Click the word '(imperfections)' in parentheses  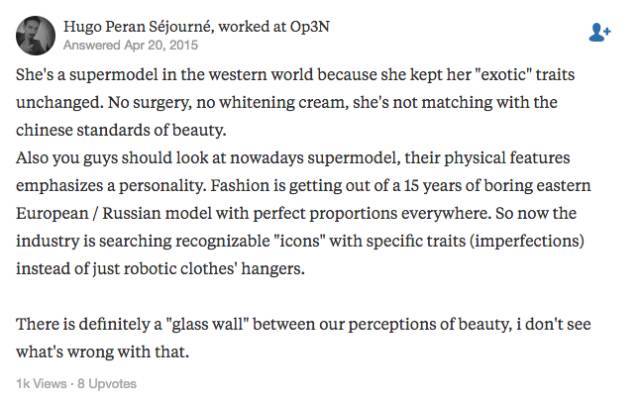tap(527, 241)
